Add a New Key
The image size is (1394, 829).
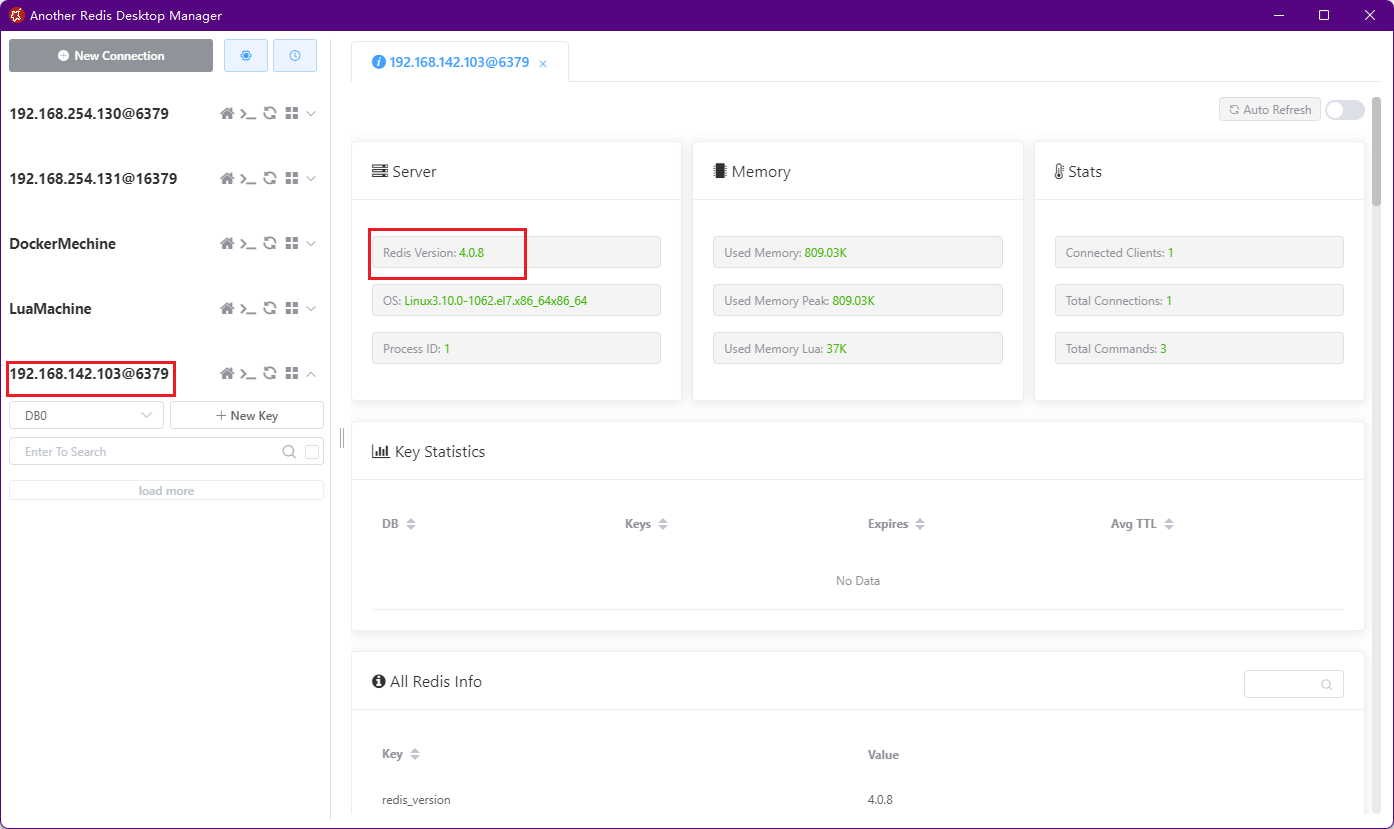(x=247, y=415)
